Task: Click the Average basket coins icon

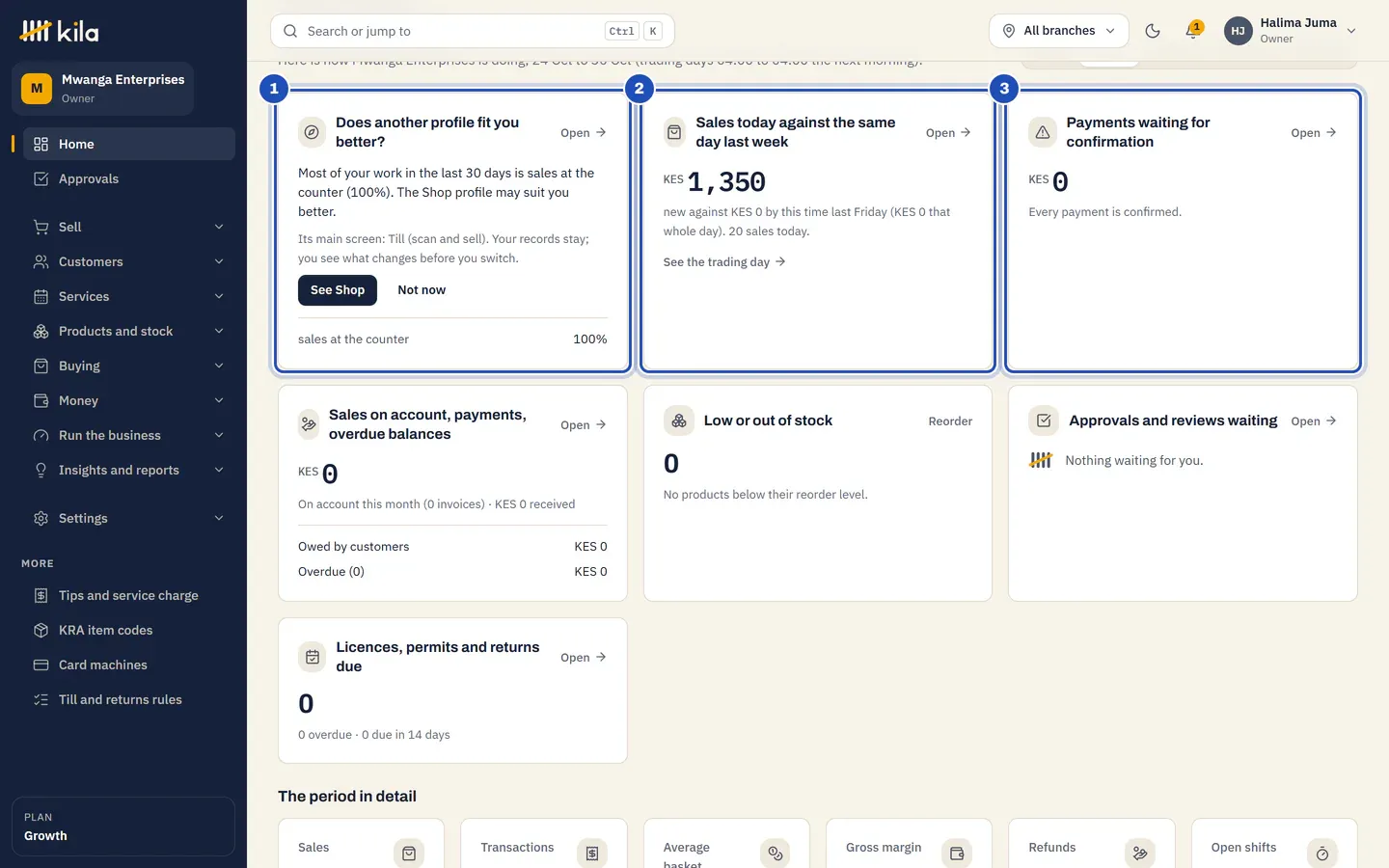Action: pos(775,854)
